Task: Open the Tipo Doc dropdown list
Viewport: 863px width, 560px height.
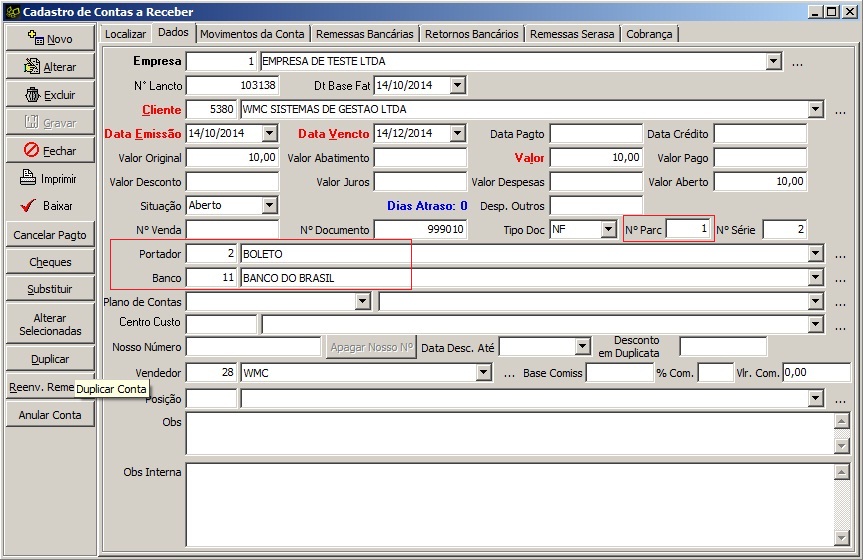Action: click(x=608, y=230)
